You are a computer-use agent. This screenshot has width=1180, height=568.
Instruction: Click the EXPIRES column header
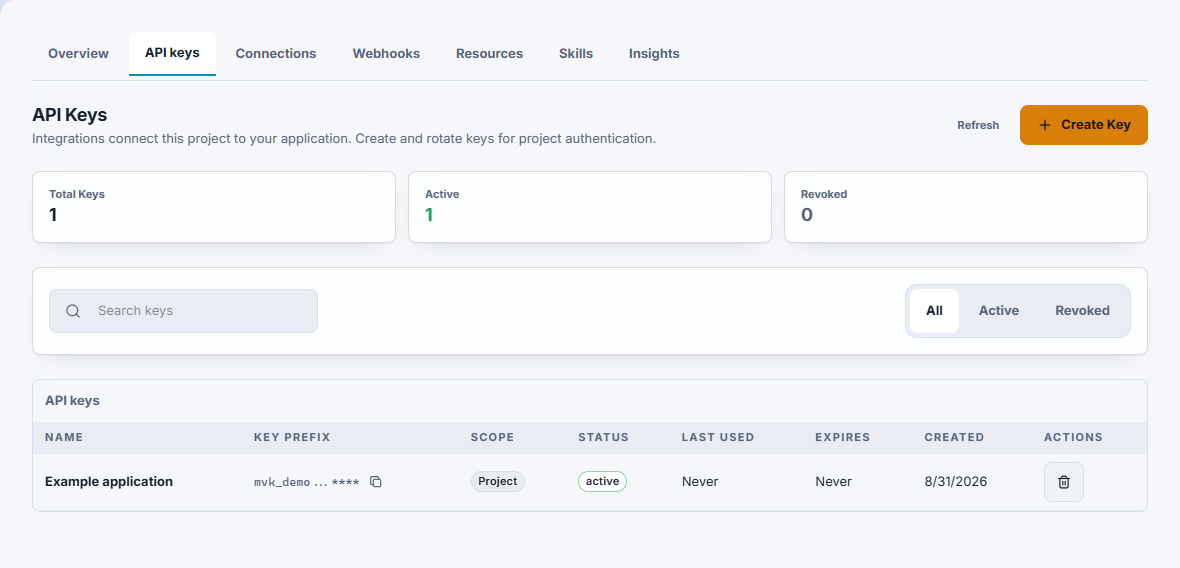point(843,437)
